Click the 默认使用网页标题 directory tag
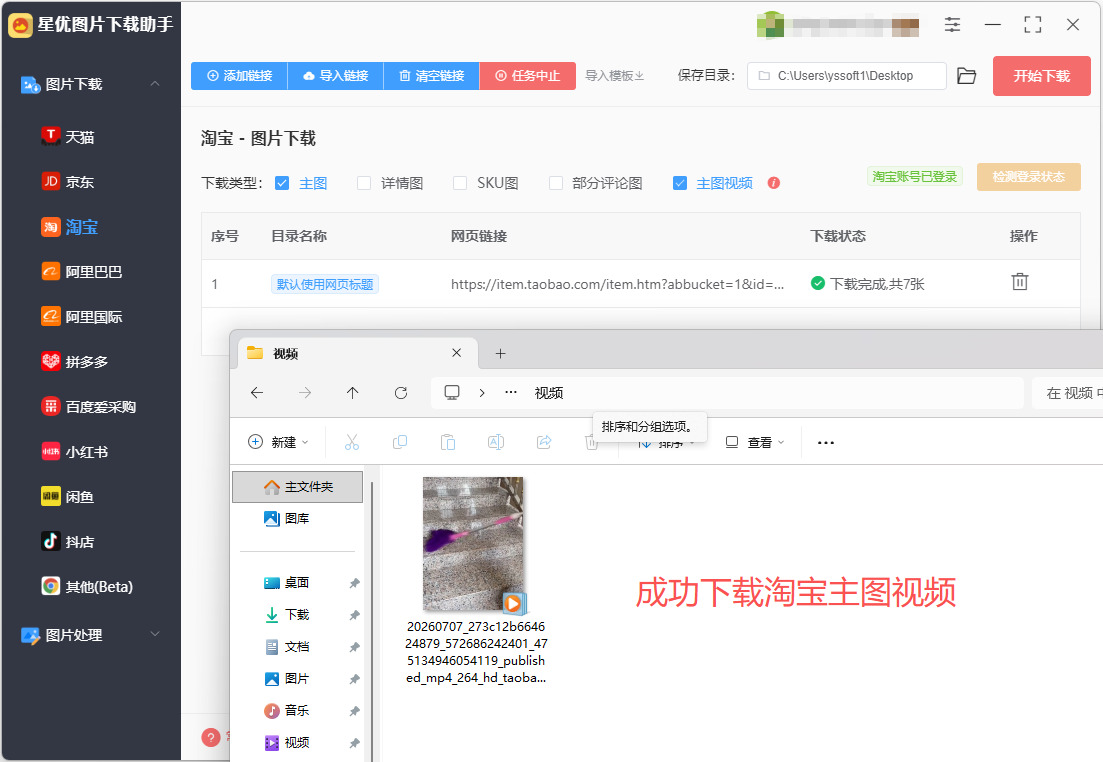1103x762 pixels. (x=325, y=284)
